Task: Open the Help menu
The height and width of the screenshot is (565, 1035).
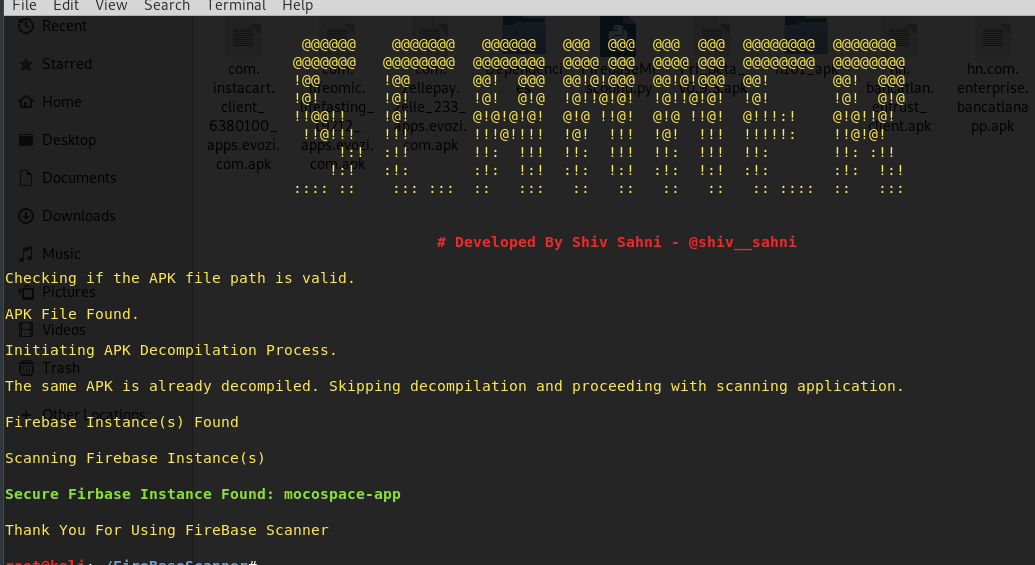Action: click(x=297, y=6)
